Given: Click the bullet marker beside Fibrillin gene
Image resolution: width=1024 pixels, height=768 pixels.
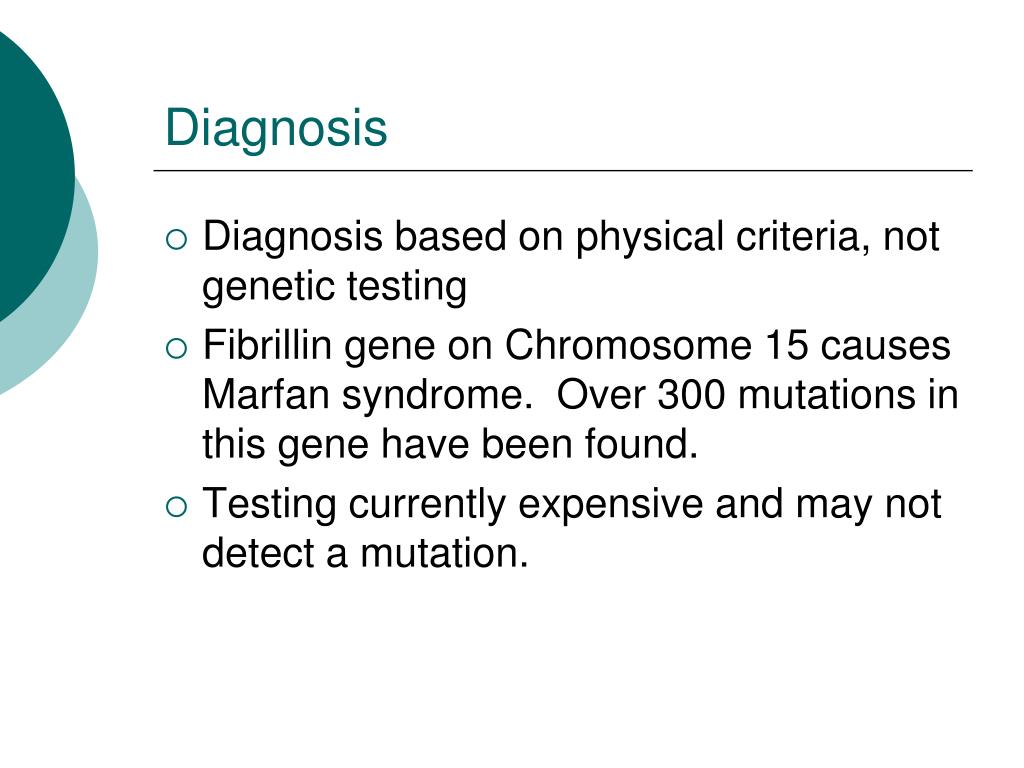Looking at the screenshot, I should tap(176, 349).
